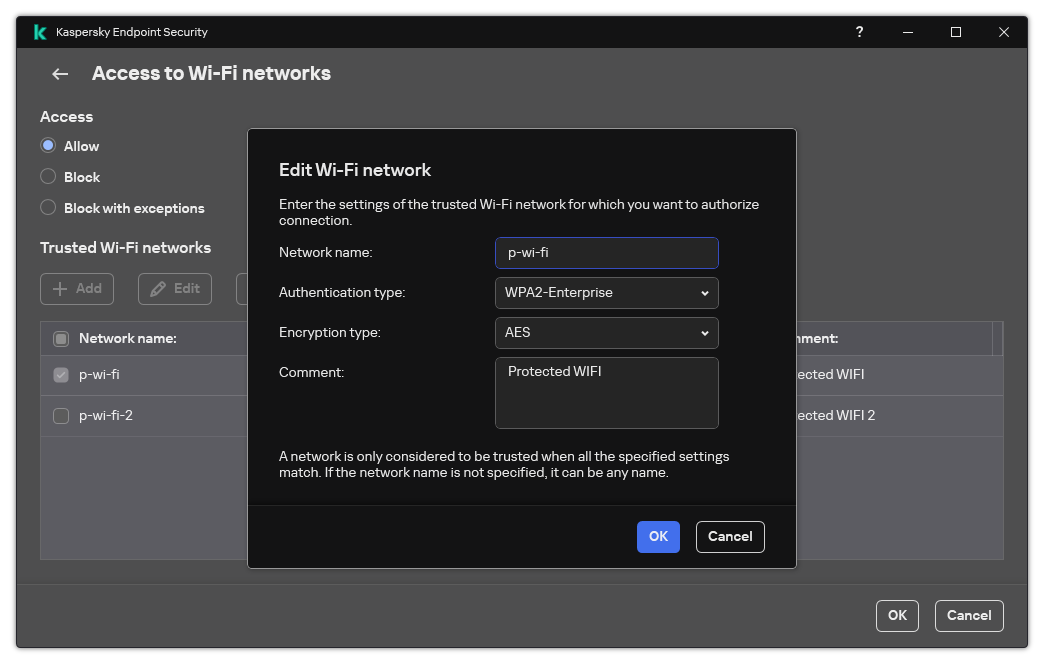
Task: Enable the p-wi-fi-2 network checkbox
Action: pos(60,415)
